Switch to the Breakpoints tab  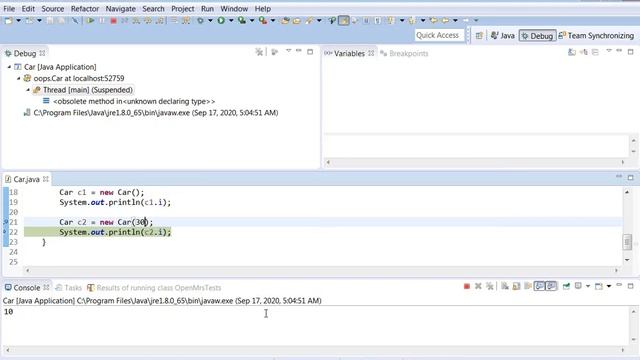coord(404,53)
